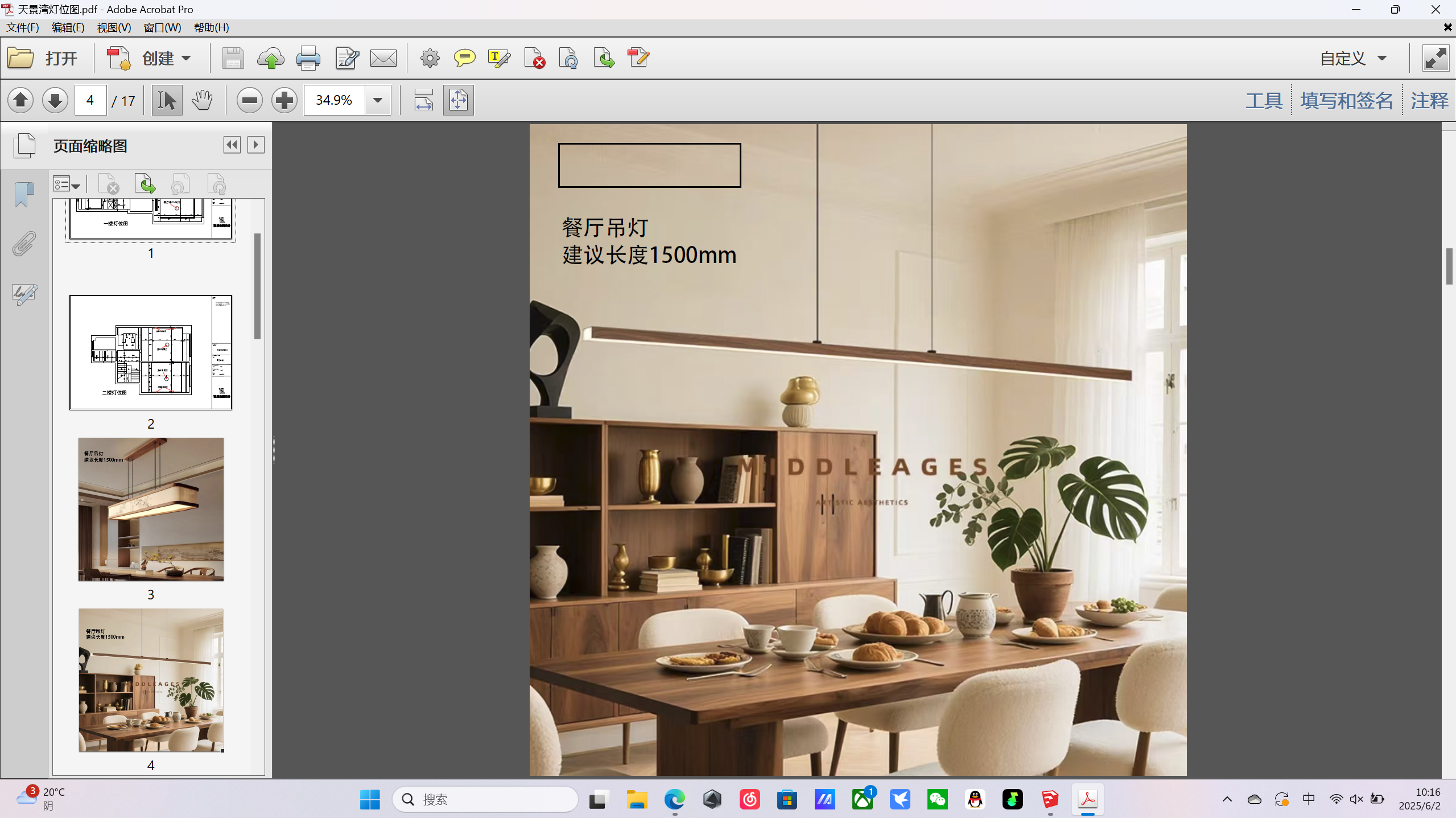Activate the Hand pan tool
The height and width of the screenshot is (818, 1456).
coord(201,100)
